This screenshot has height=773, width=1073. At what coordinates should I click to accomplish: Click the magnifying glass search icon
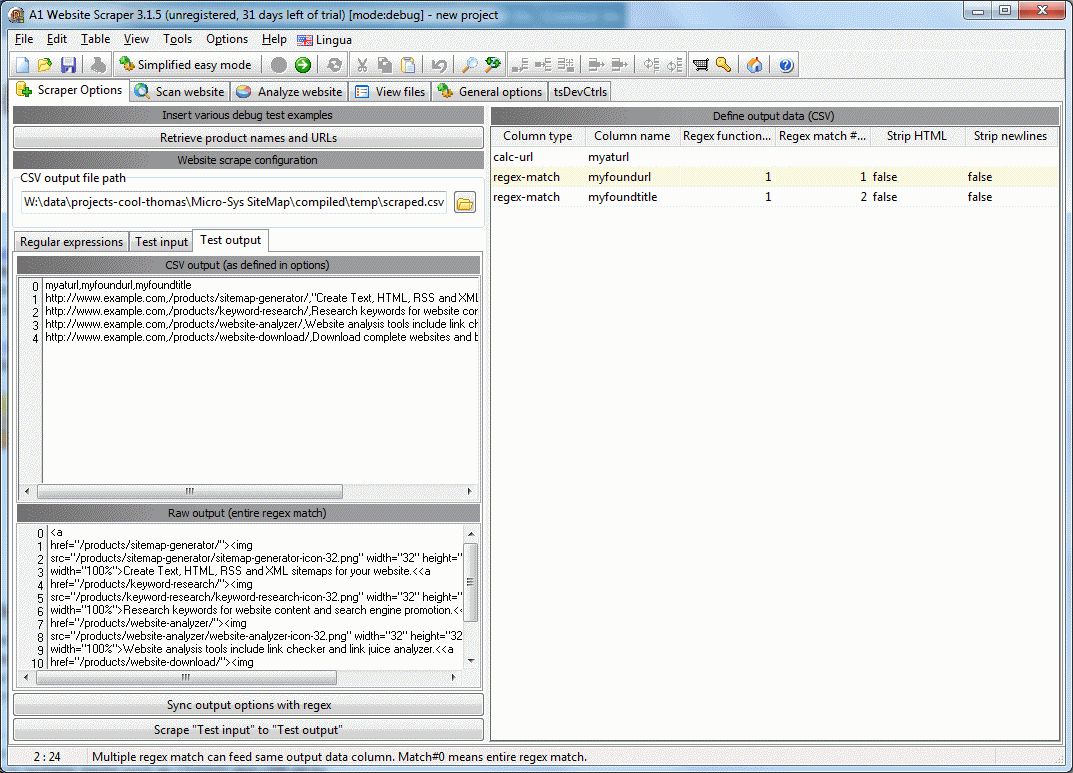point(469,65)
